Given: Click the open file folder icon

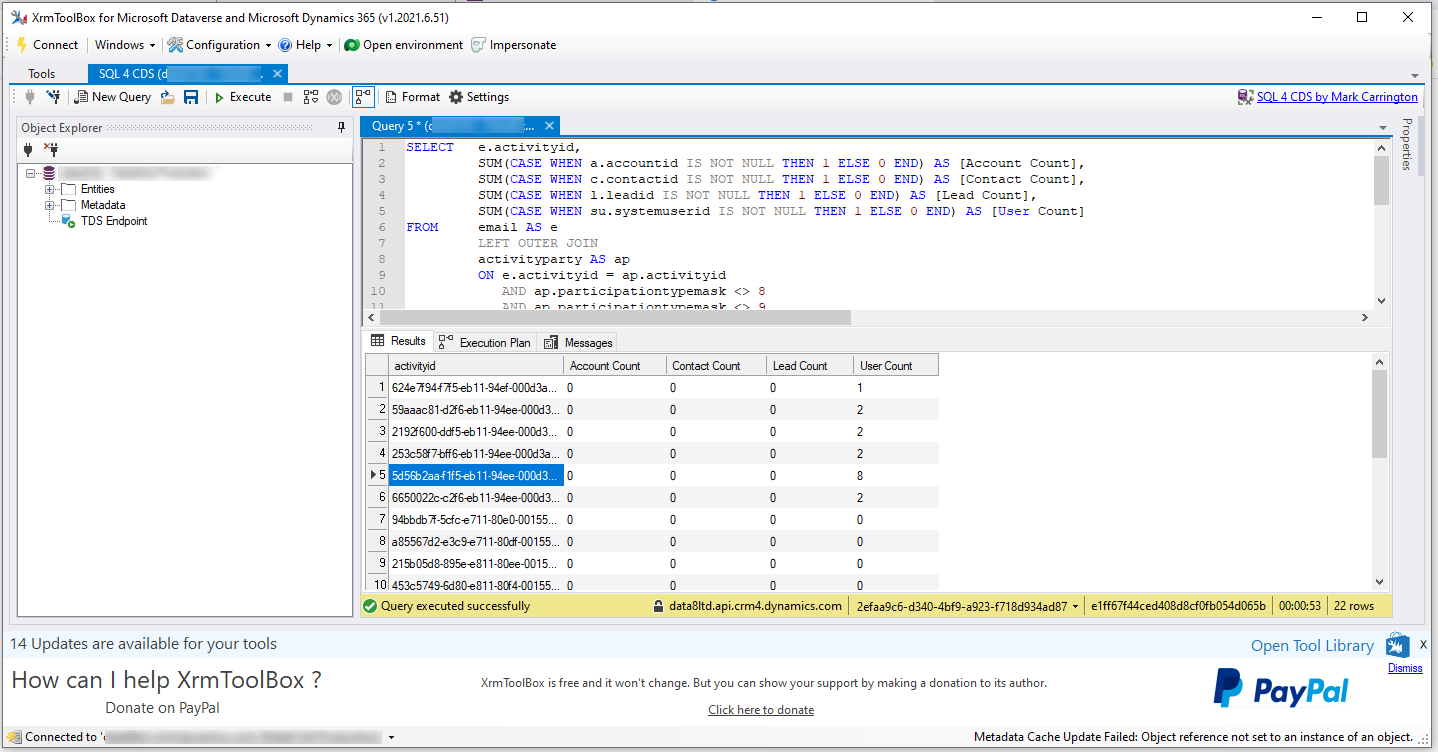Looking at the screenshot, I should (x=168, y=97).
